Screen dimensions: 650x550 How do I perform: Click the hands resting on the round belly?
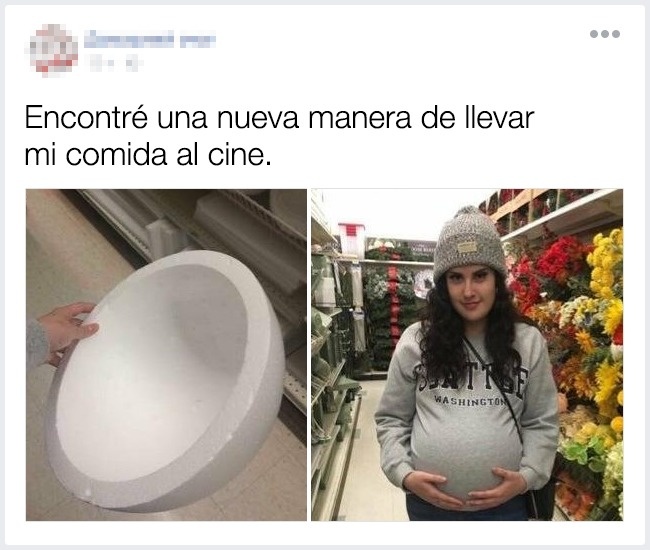466,485
